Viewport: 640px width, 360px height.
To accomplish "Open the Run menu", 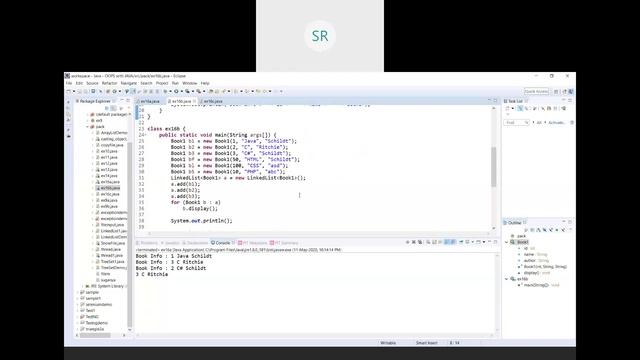I will 175,83.
